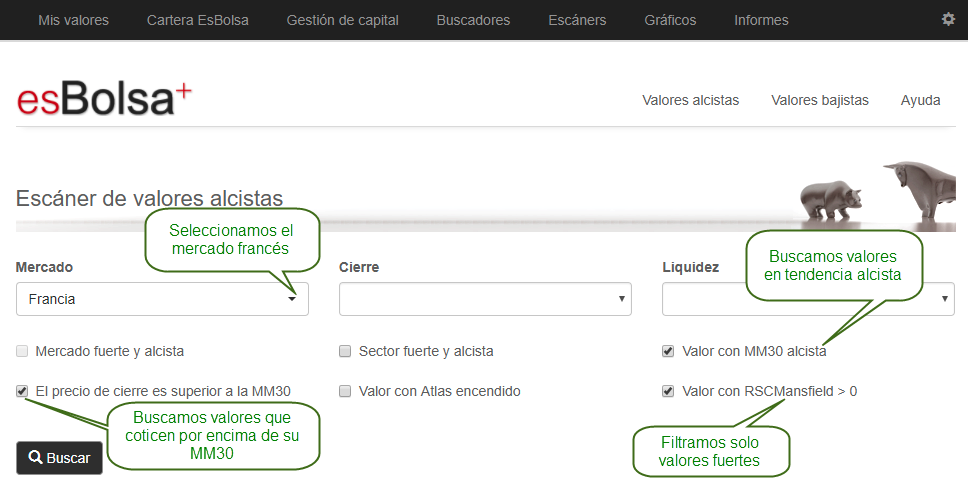
Task: Open the Mercado dropdown showing Francia
Action: (x=162, y=299)
